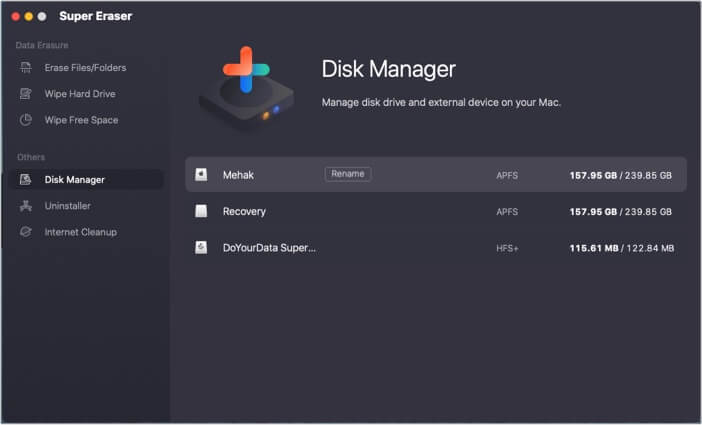Select the Recovery volume name
Viewport: 702px width, 425px height.
pyautogui.click(x=244, y=211)
